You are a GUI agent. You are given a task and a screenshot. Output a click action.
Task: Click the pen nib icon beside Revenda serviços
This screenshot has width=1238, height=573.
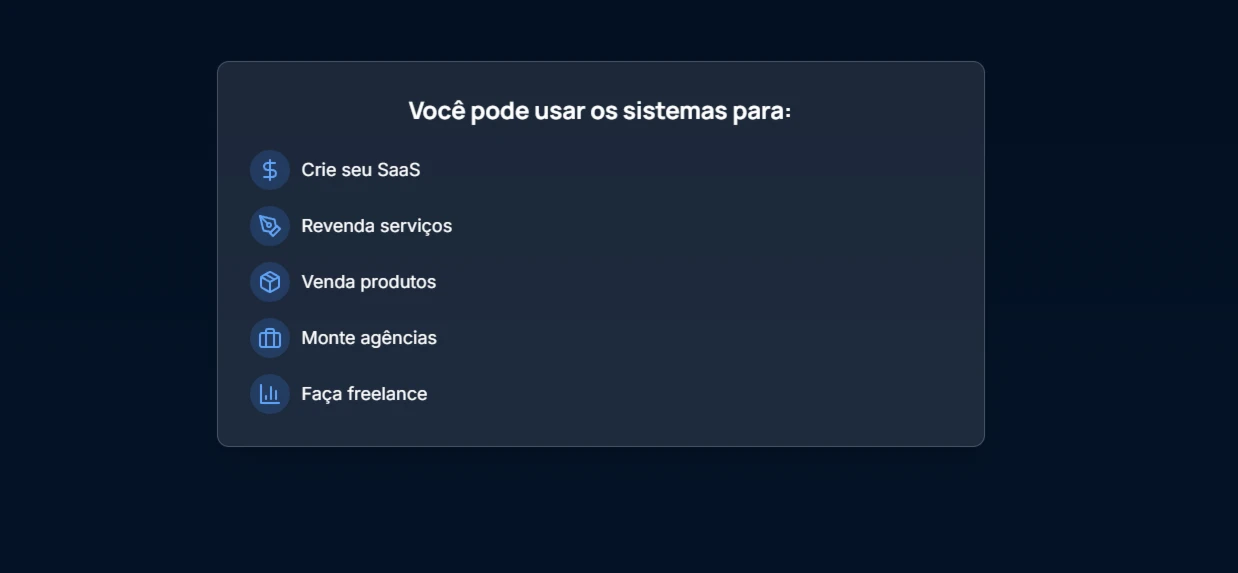click(270, 226)
